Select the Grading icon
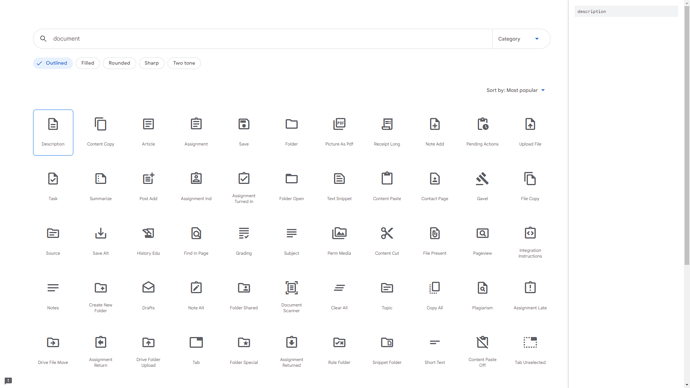The height and width of the screenshot is (388, 690). [x=244, y=233]
